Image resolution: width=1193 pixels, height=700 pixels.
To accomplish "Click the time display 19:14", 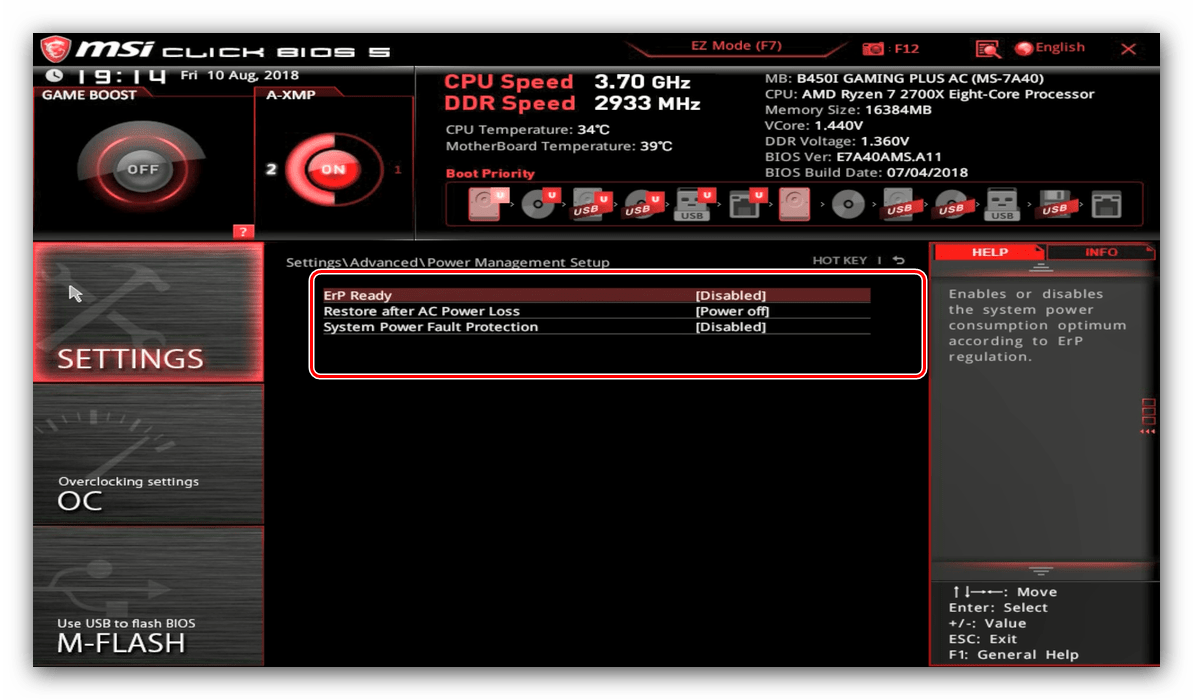I will point(121,76).
